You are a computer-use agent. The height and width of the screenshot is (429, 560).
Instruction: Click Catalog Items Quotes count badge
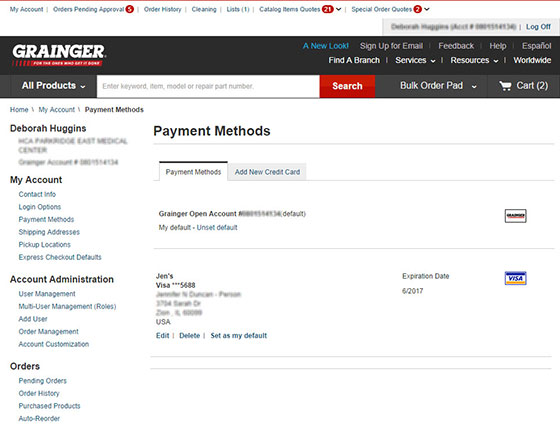[x=328, y=9]
